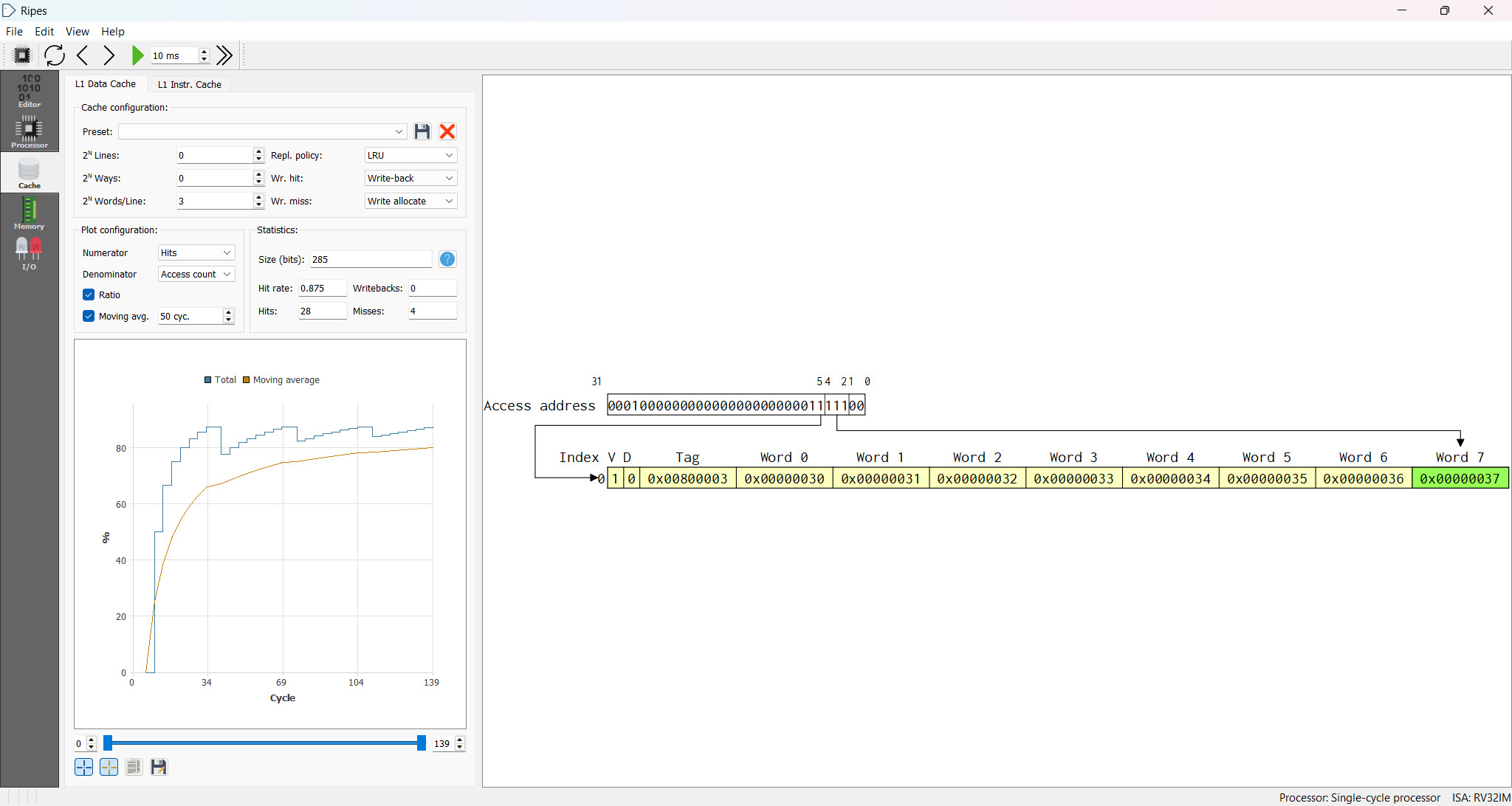The height and width of the screenshot is (806, 1512).
Task: Save the cache preset with the floppy icon
Action: point(422,131)
